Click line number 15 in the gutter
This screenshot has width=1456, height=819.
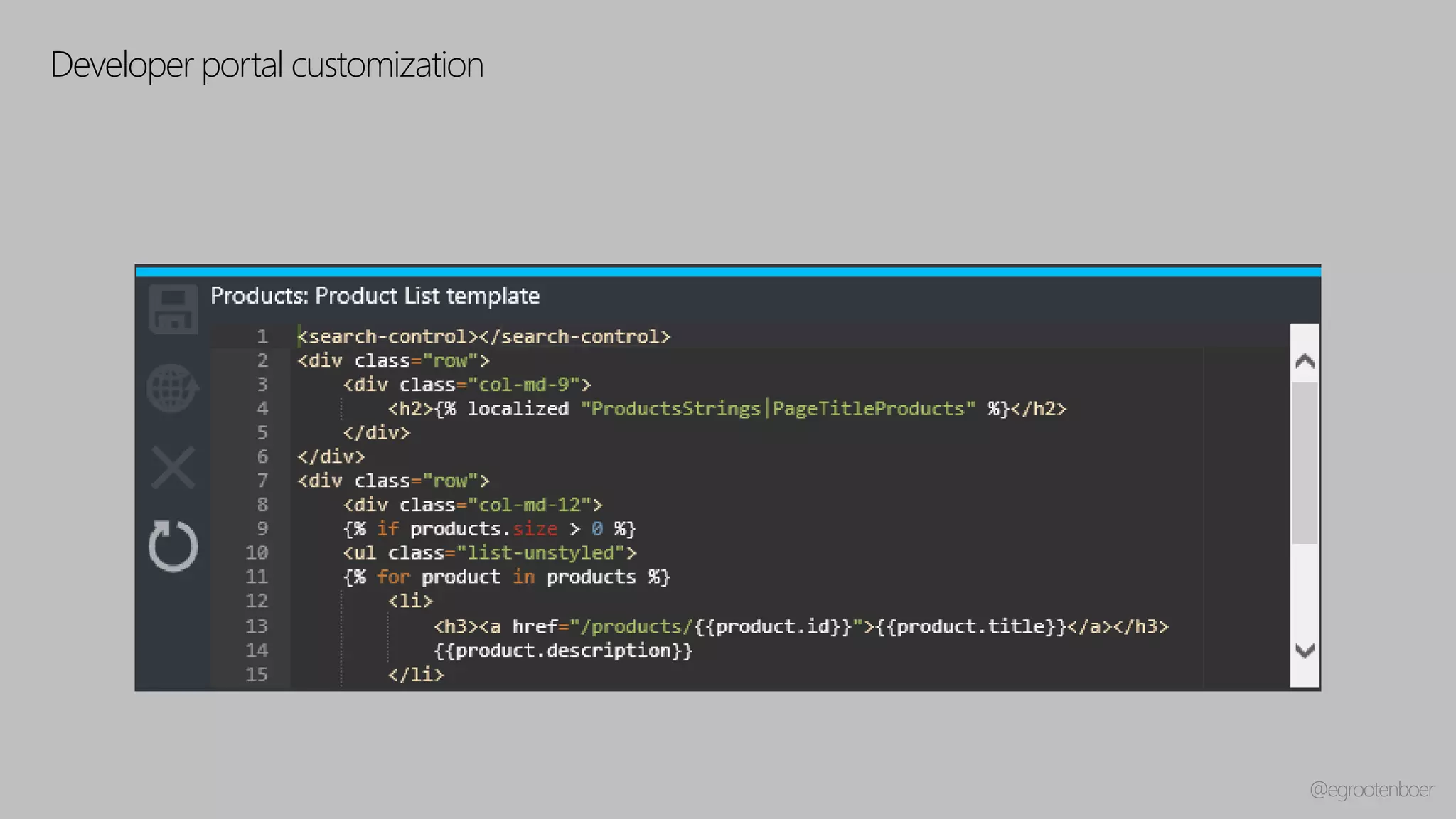[x=257, y=674]
